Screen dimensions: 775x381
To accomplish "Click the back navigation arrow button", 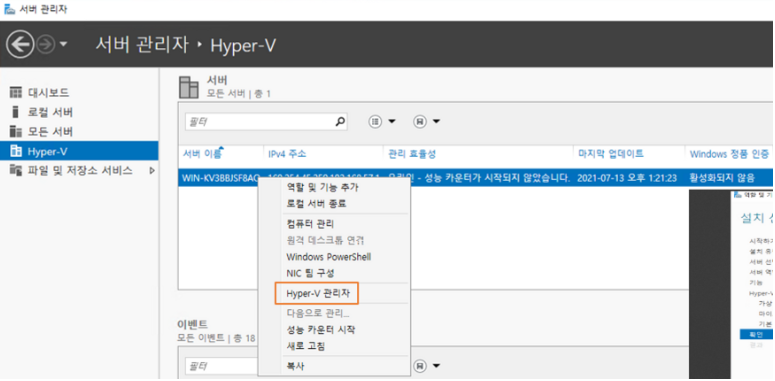I will click(x=20, y=45).
